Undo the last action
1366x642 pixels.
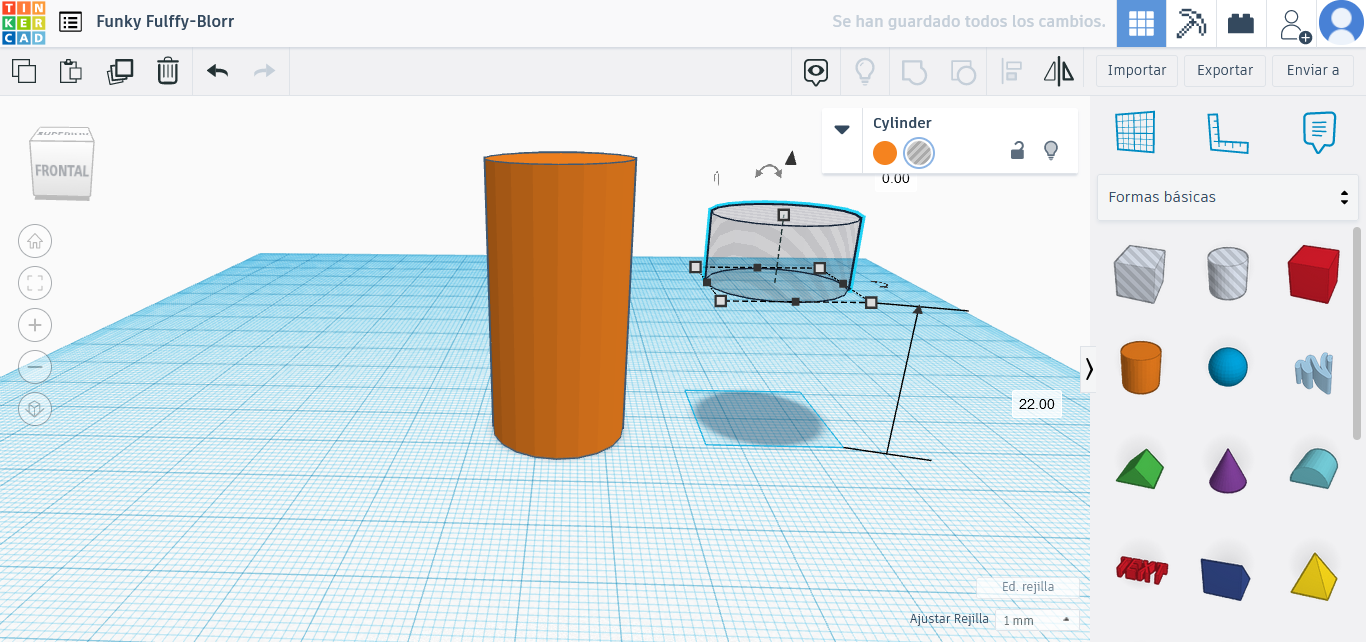click(217, 71)
